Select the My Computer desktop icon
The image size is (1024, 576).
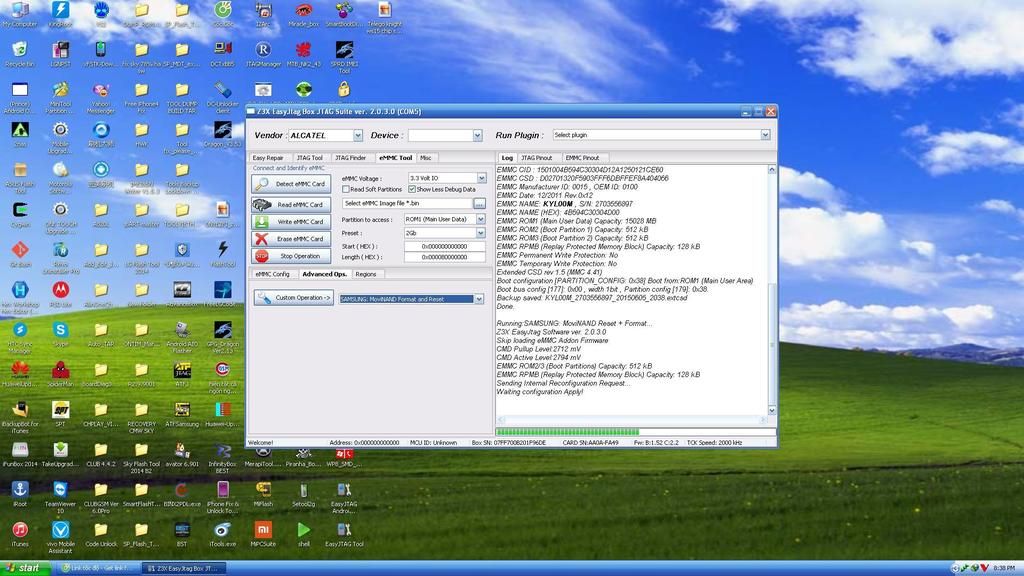[x=20, y=14]
